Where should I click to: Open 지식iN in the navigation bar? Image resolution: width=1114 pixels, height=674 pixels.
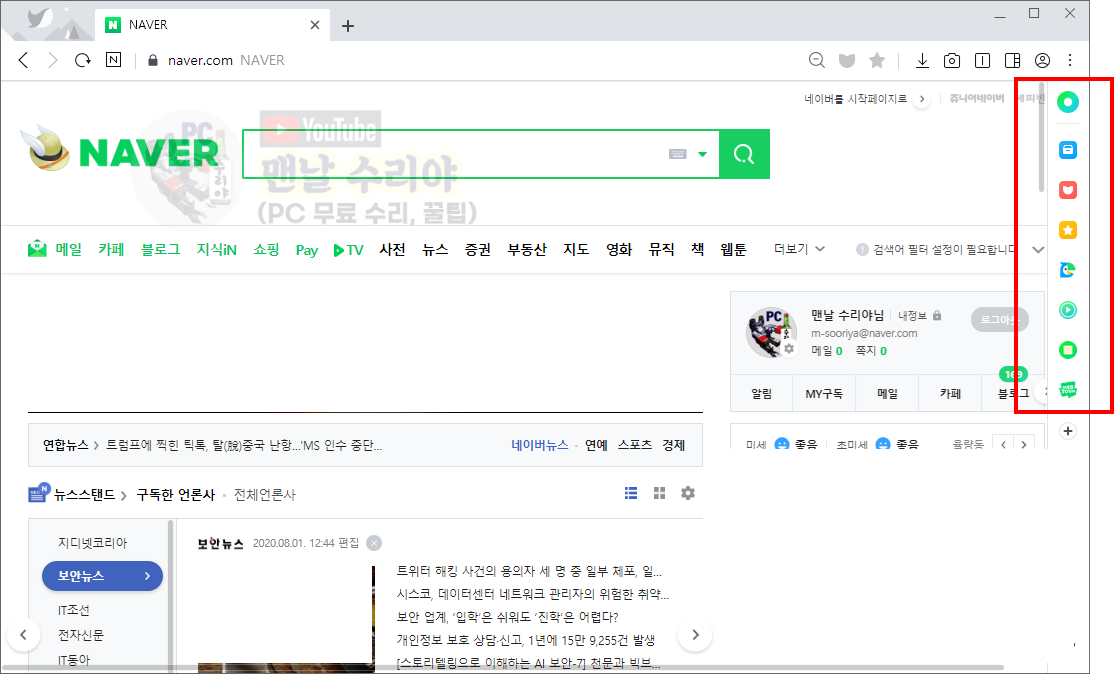tap(217, 249)
